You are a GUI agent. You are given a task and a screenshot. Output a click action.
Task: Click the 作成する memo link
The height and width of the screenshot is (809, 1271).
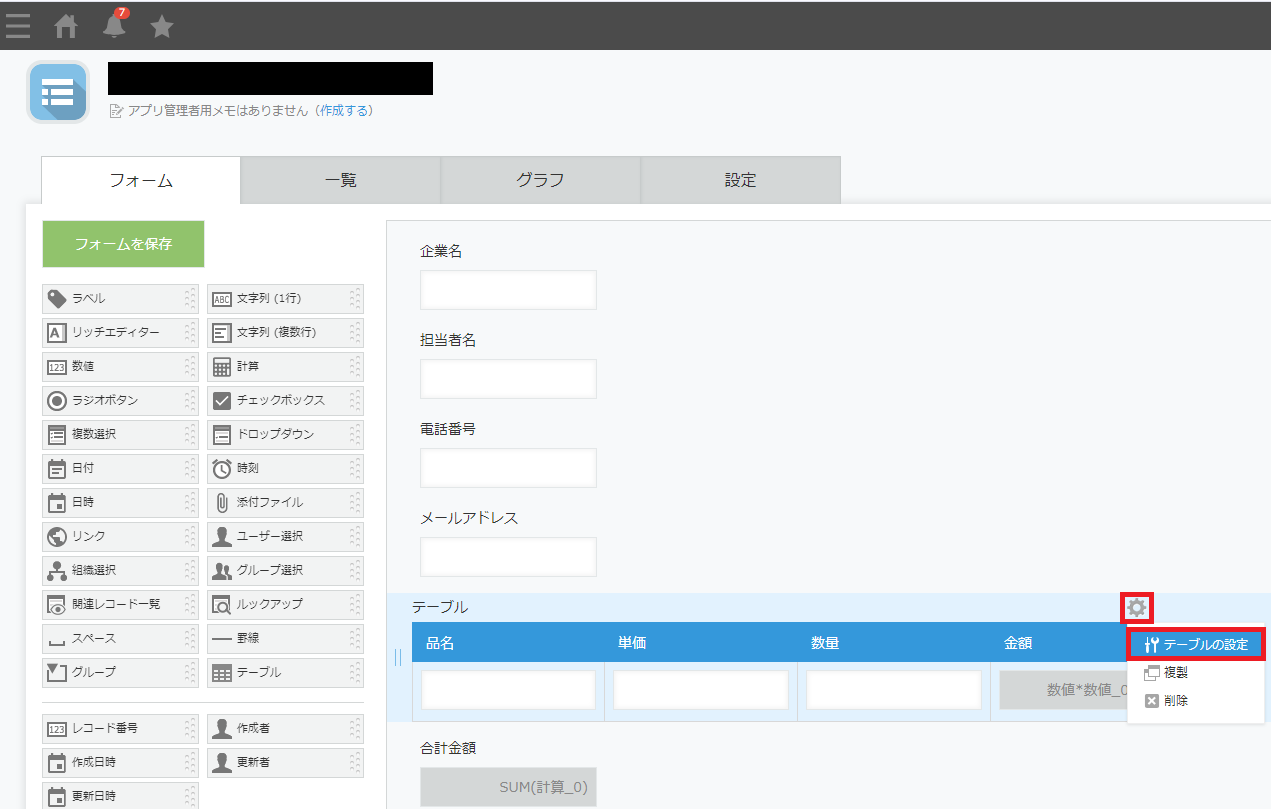tap(344, 111)
